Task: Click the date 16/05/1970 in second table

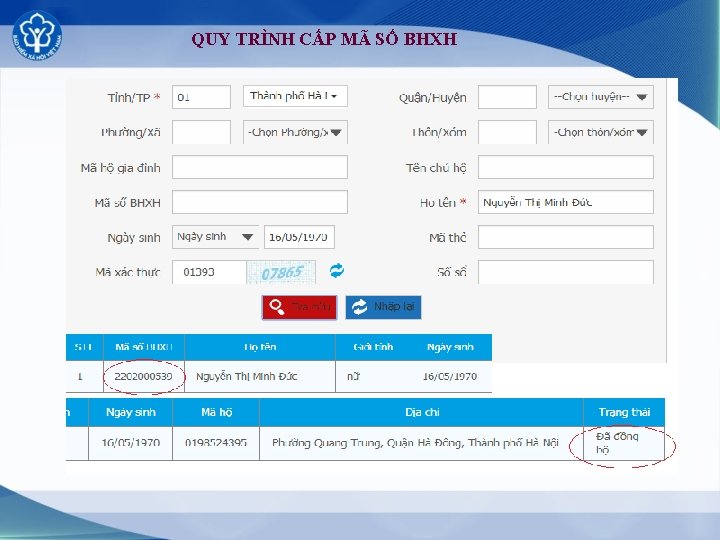Action: pos(131,443)
